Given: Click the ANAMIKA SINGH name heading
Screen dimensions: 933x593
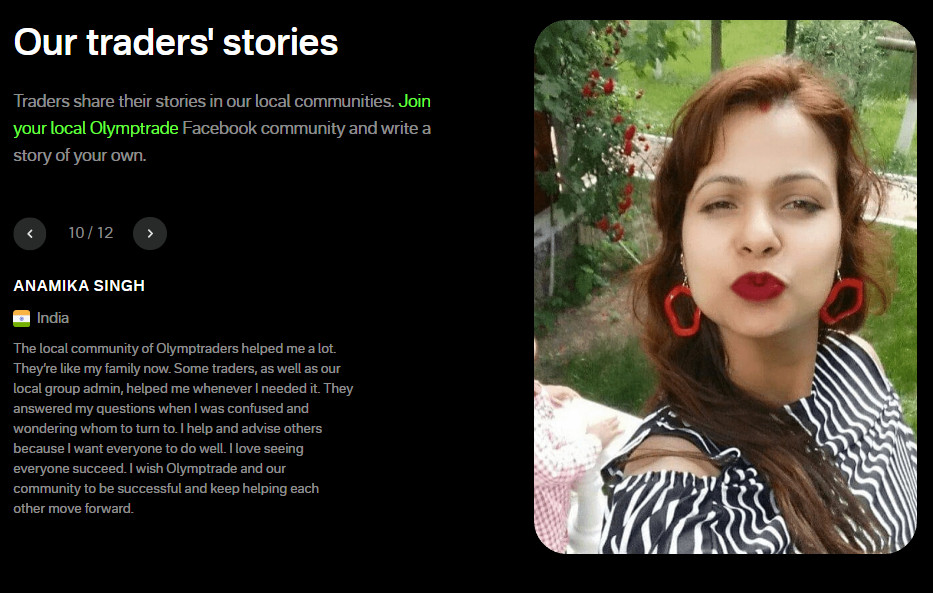Looking at the screenshot, I should pos(79,285).
